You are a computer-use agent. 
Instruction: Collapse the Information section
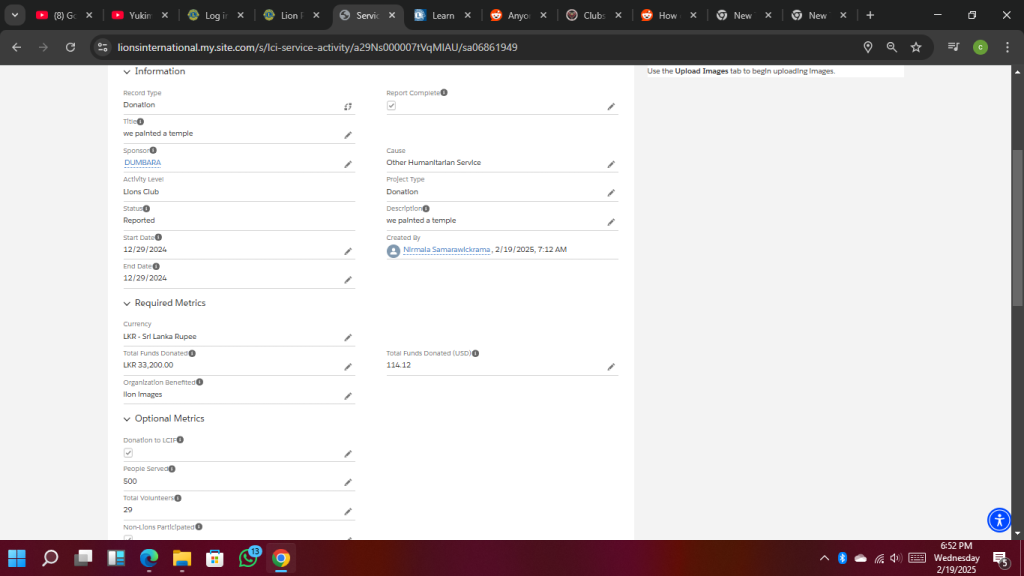pos(127,72)
